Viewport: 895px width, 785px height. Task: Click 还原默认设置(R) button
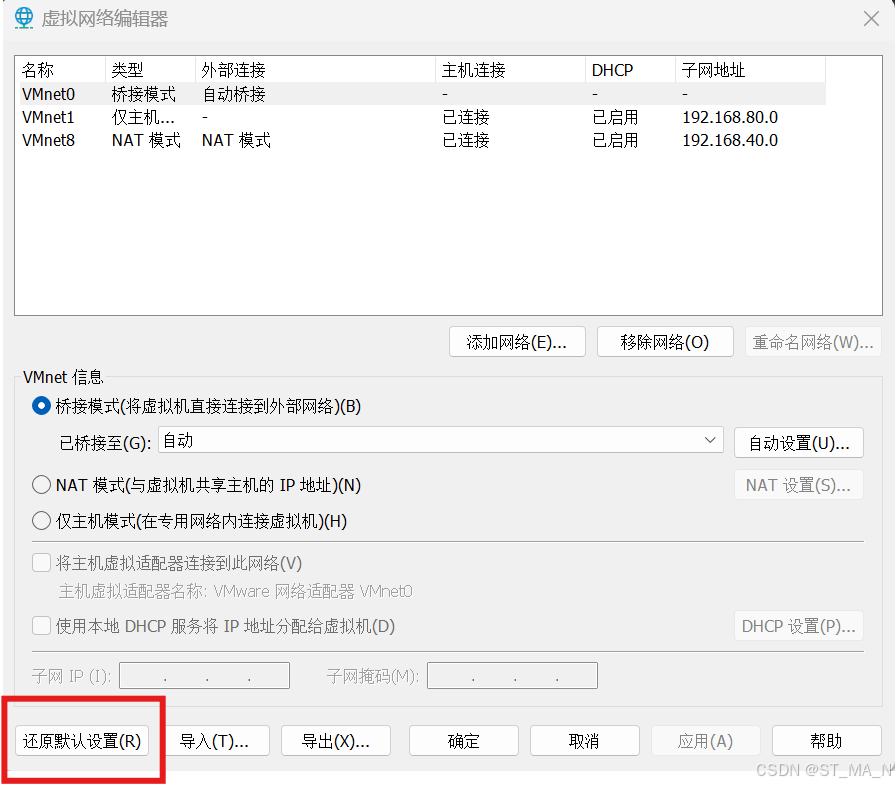pos(82,740)
